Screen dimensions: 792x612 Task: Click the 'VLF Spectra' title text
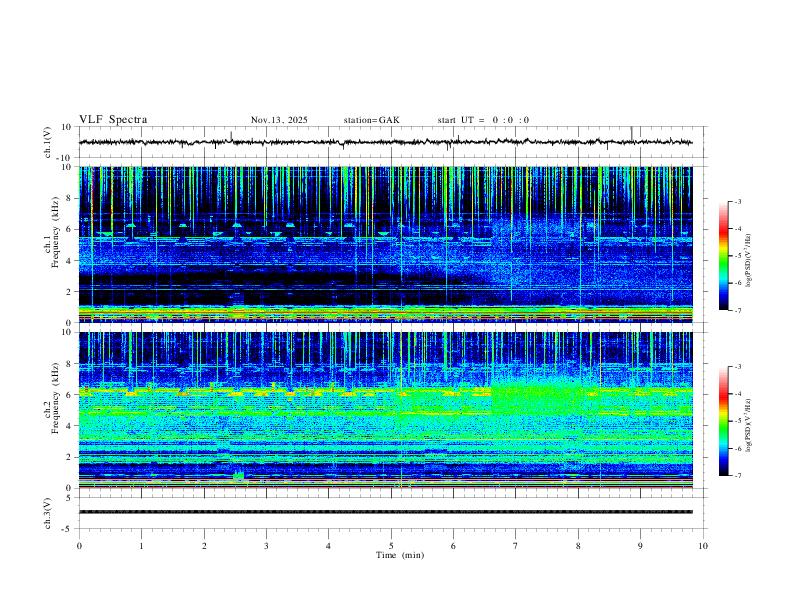[113, 120]
